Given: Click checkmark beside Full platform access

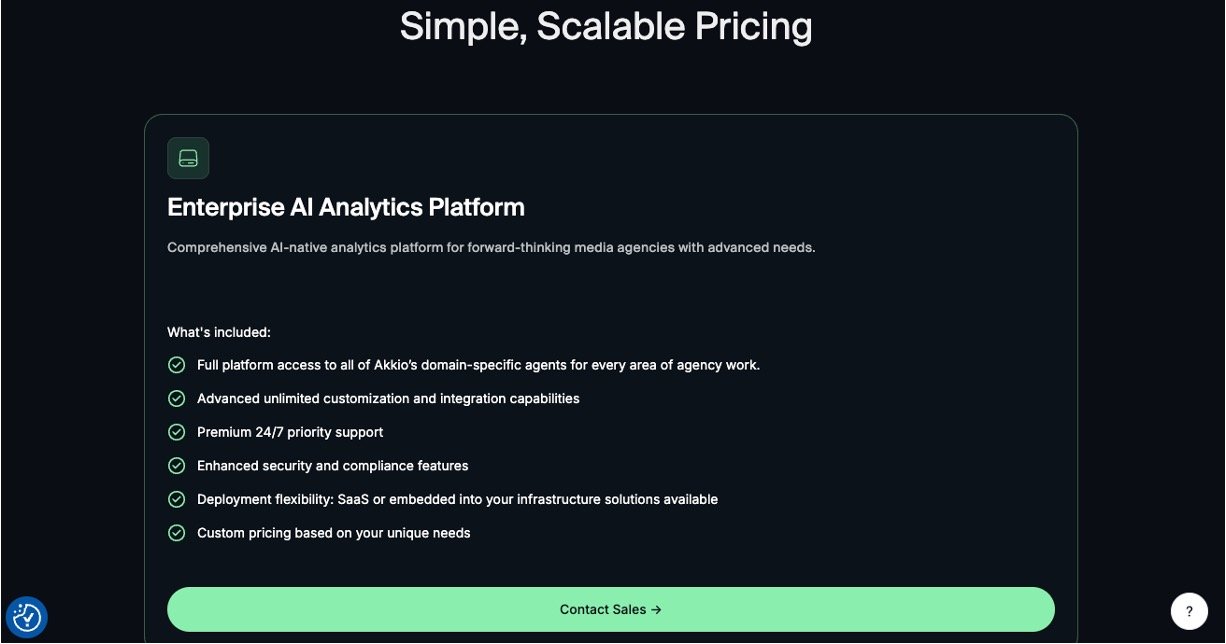Looking at the screenshot, I should 177,365.
